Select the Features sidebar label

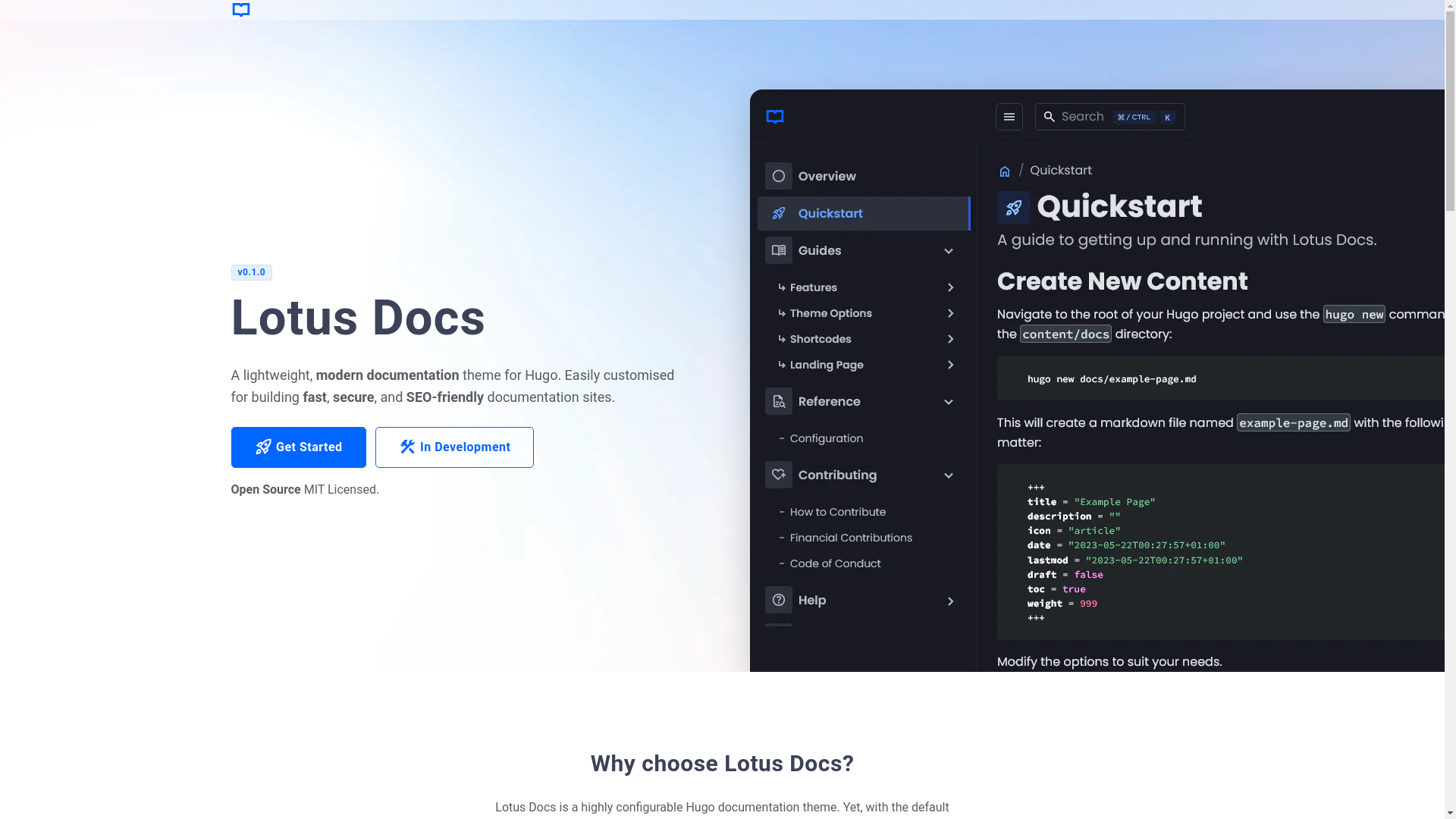(x=814, y=287)
